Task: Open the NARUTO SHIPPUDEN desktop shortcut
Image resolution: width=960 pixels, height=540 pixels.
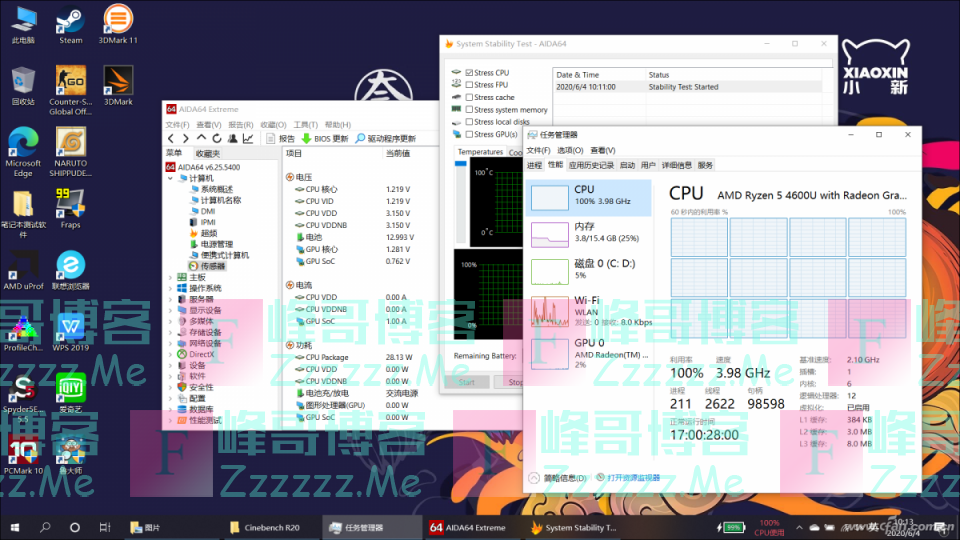Action: (70, 151)
